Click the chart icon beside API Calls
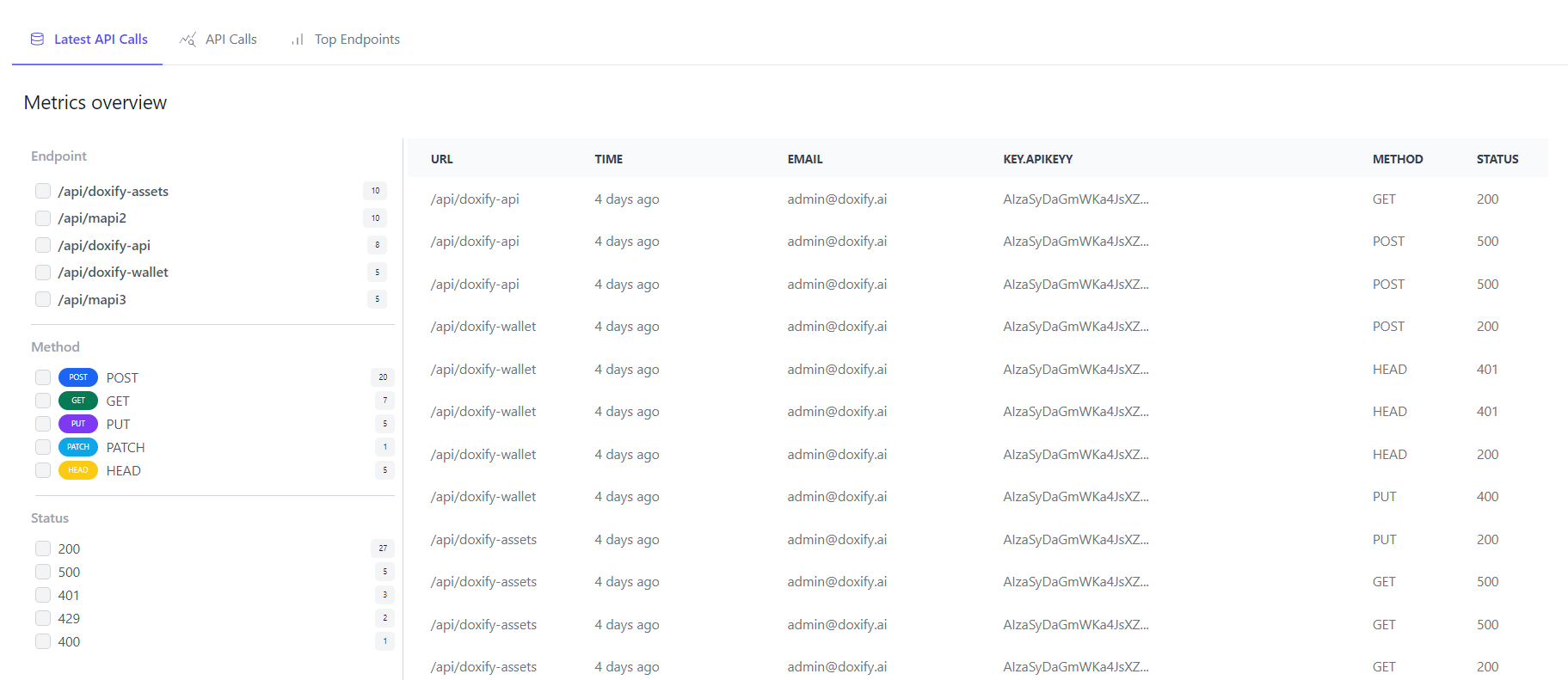1568x680 pixels. pyautogui.click(x=188, y=39)
